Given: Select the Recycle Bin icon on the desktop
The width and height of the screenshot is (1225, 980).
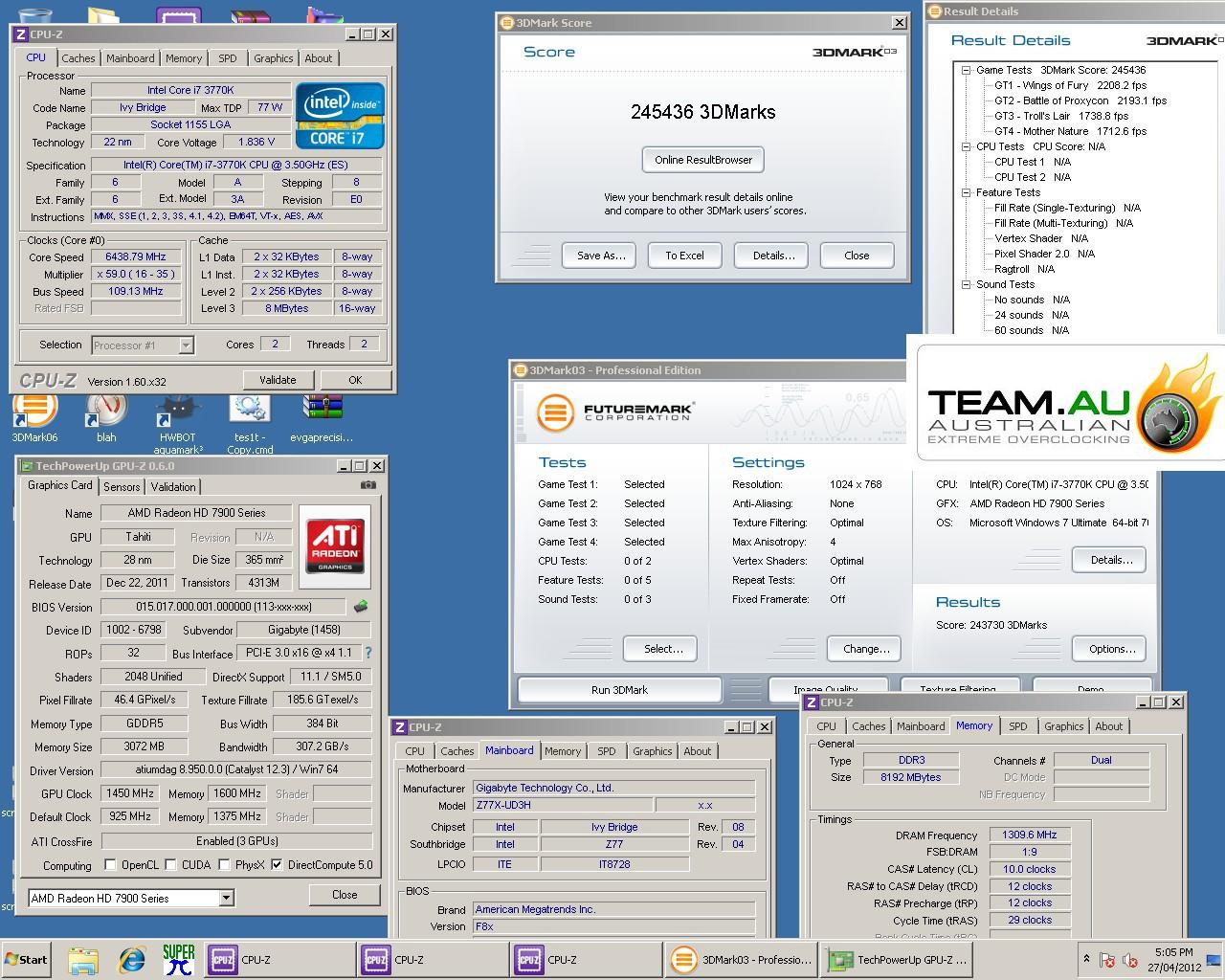Looking at the screenshot, I should [x=34, y=16].
